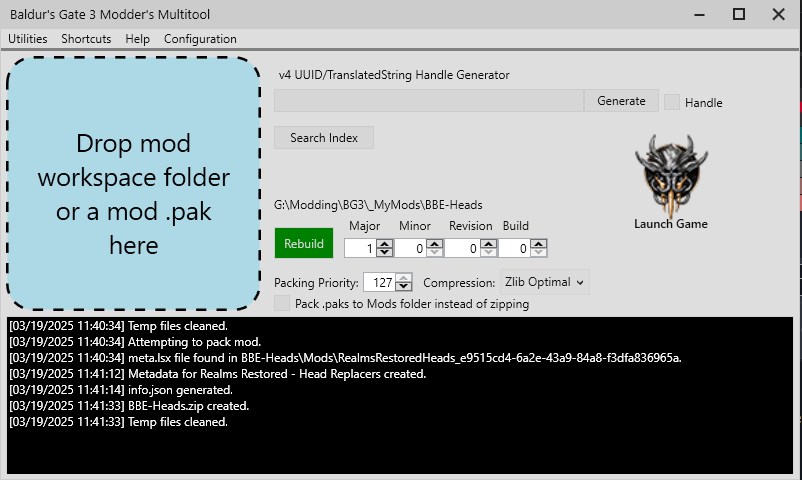Increase the Major version number
Screen dimensions: 802x480
pos(385,244)
